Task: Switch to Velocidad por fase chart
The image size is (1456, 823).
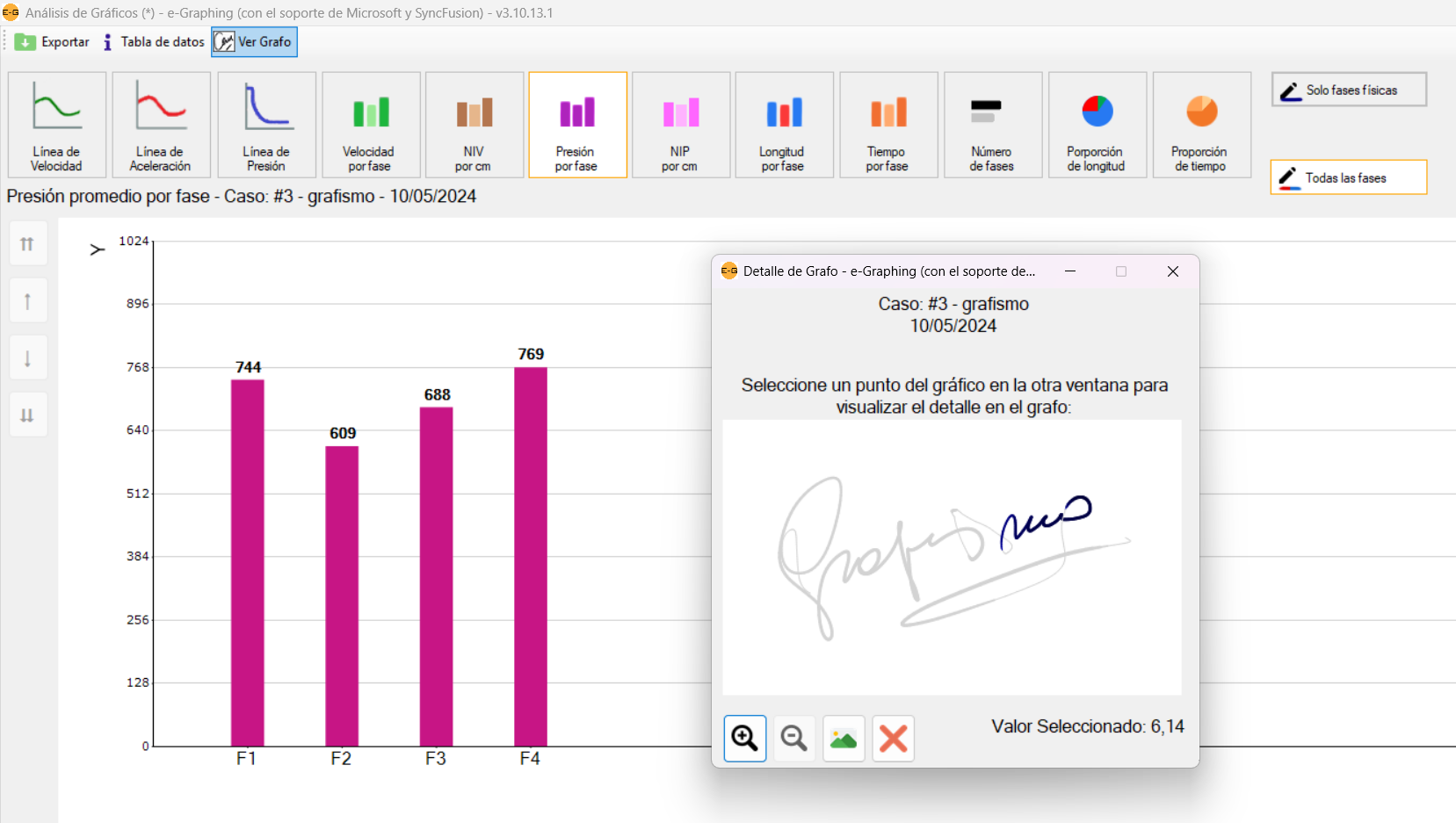Action: point(370,125)
